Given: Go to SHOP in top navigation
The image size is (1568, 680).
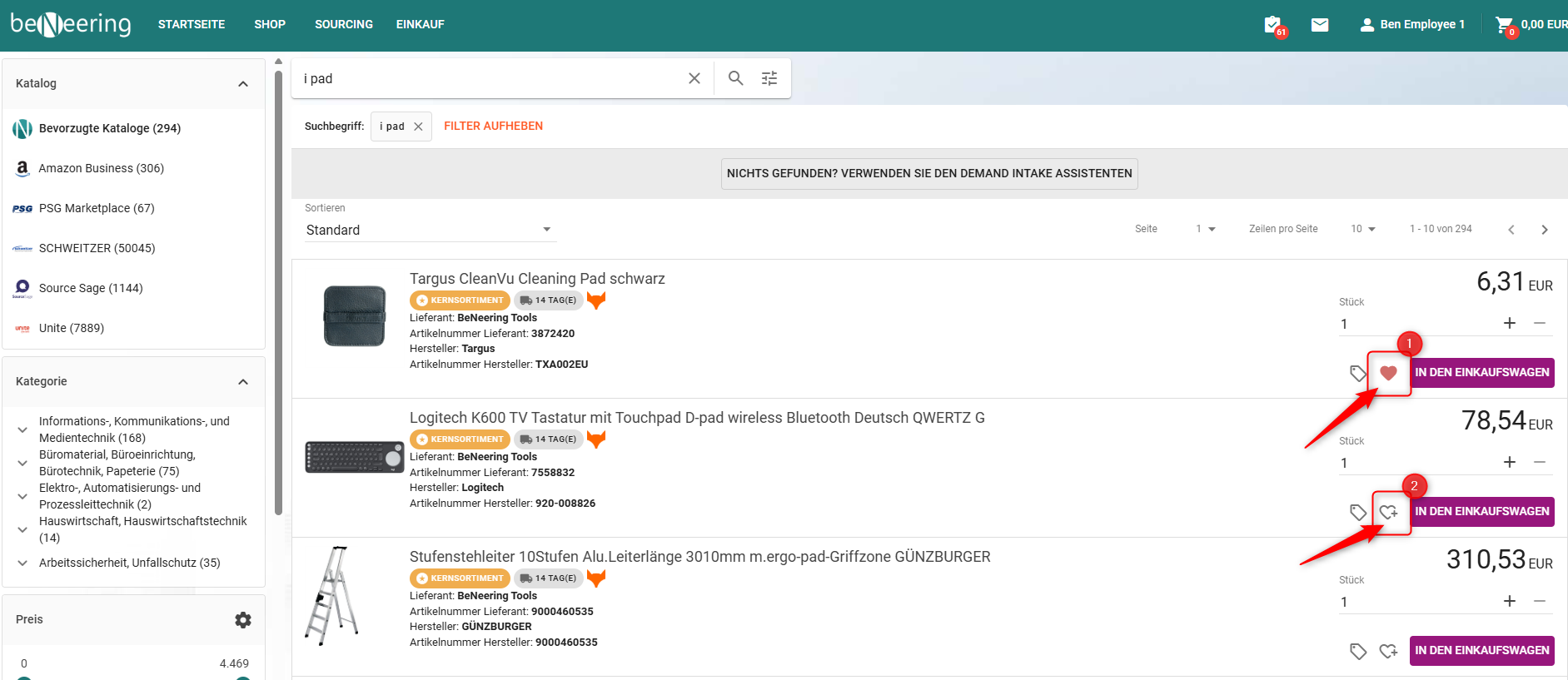Looking at the screenshot, I should point(270,25).
